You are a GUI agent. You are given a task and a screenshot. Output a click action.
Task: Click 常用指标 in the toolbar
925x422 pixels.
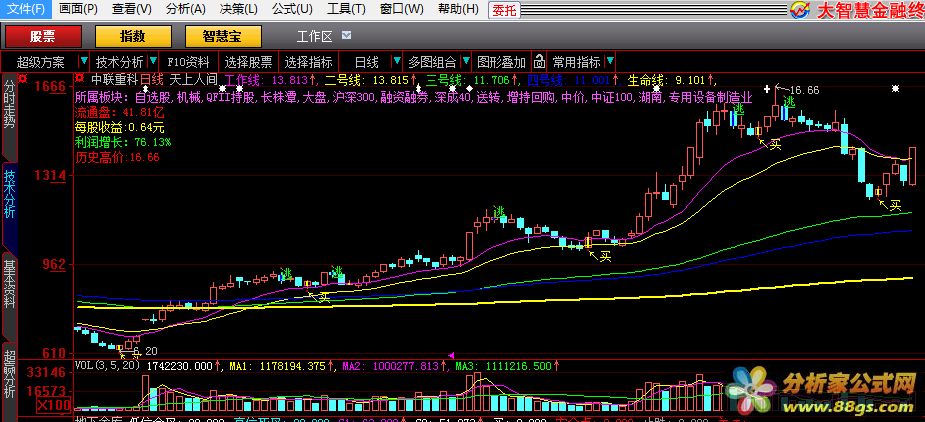tap(576, 62)
